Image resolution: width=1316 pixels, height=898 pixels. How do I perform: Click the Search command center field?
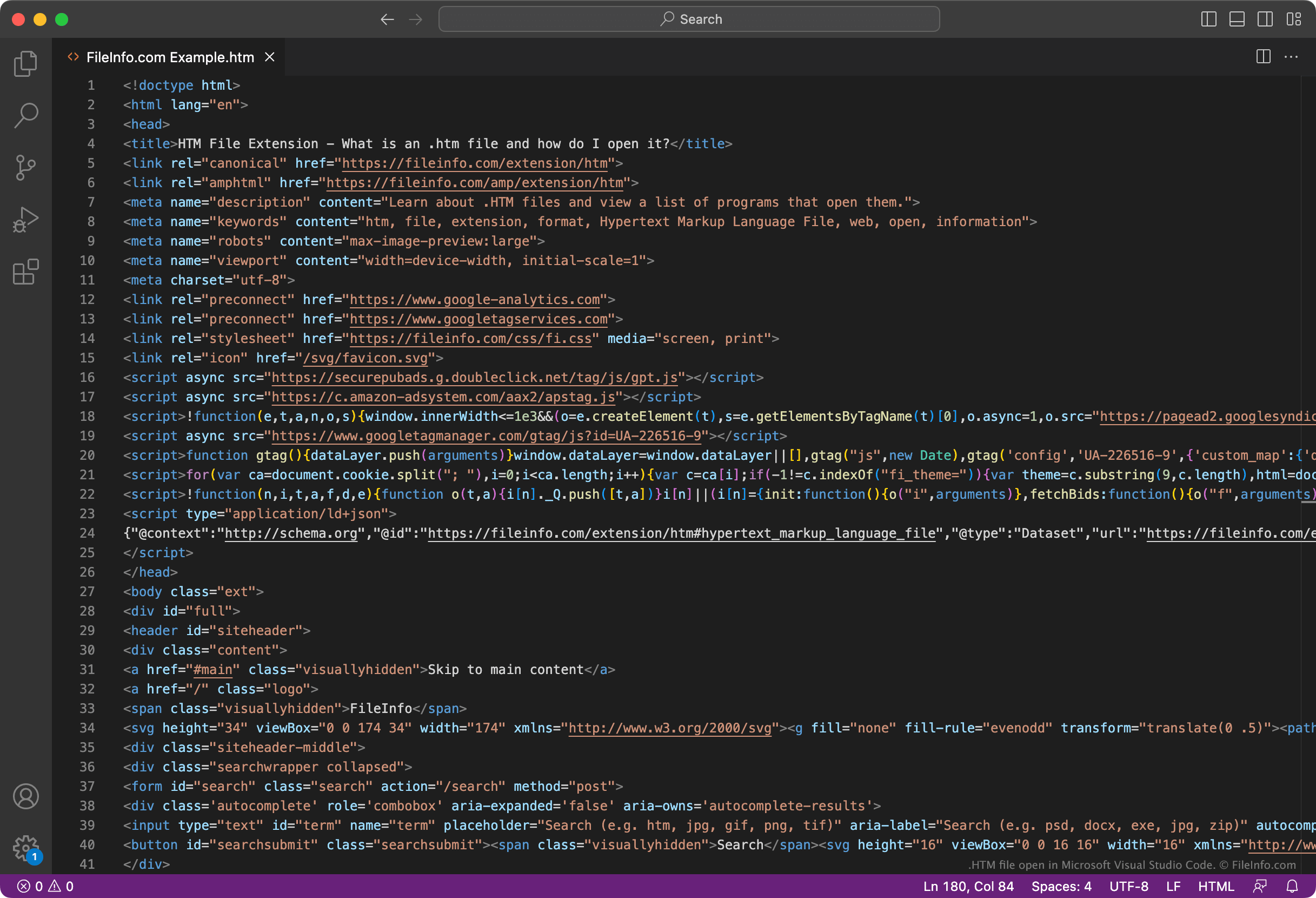689,19
